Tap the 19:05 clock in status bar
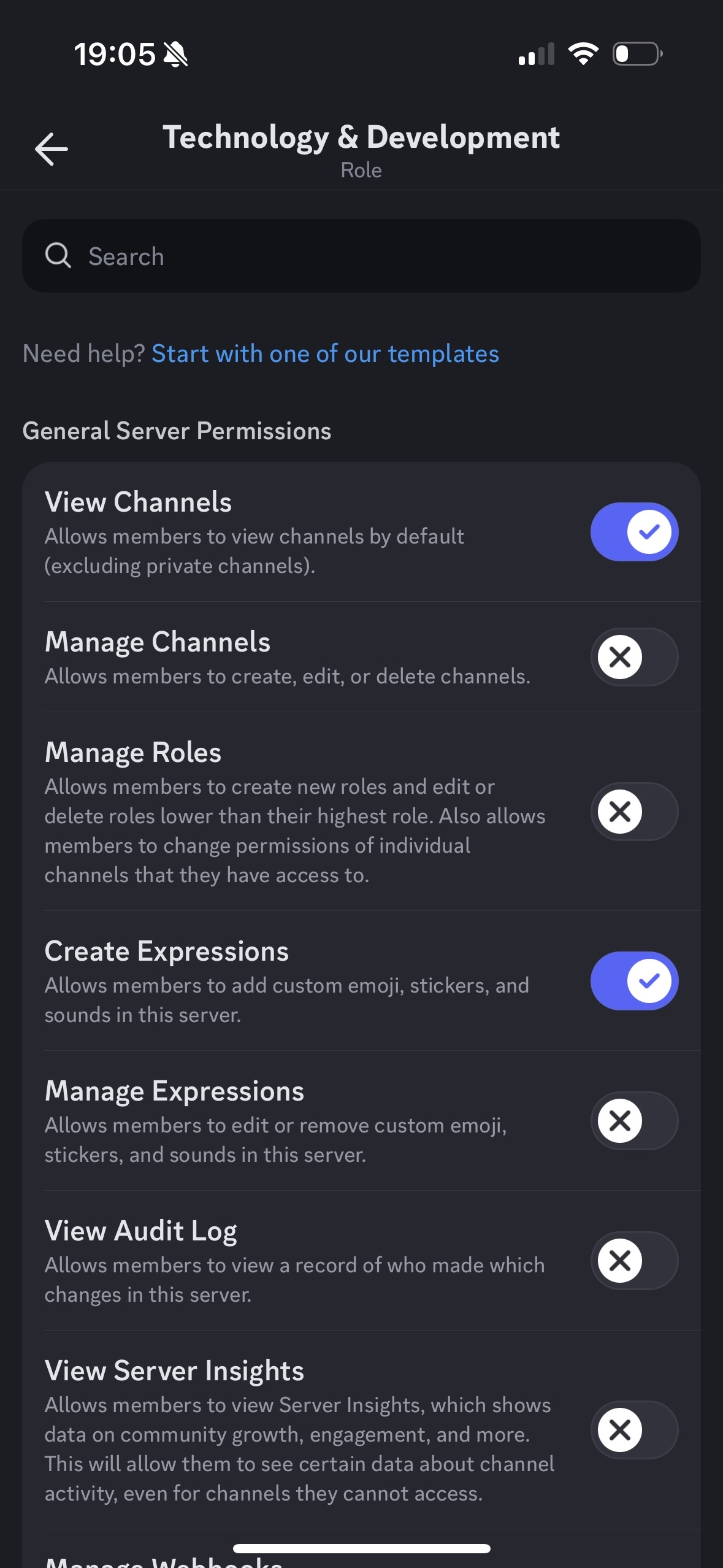 [x=115, y=55]
